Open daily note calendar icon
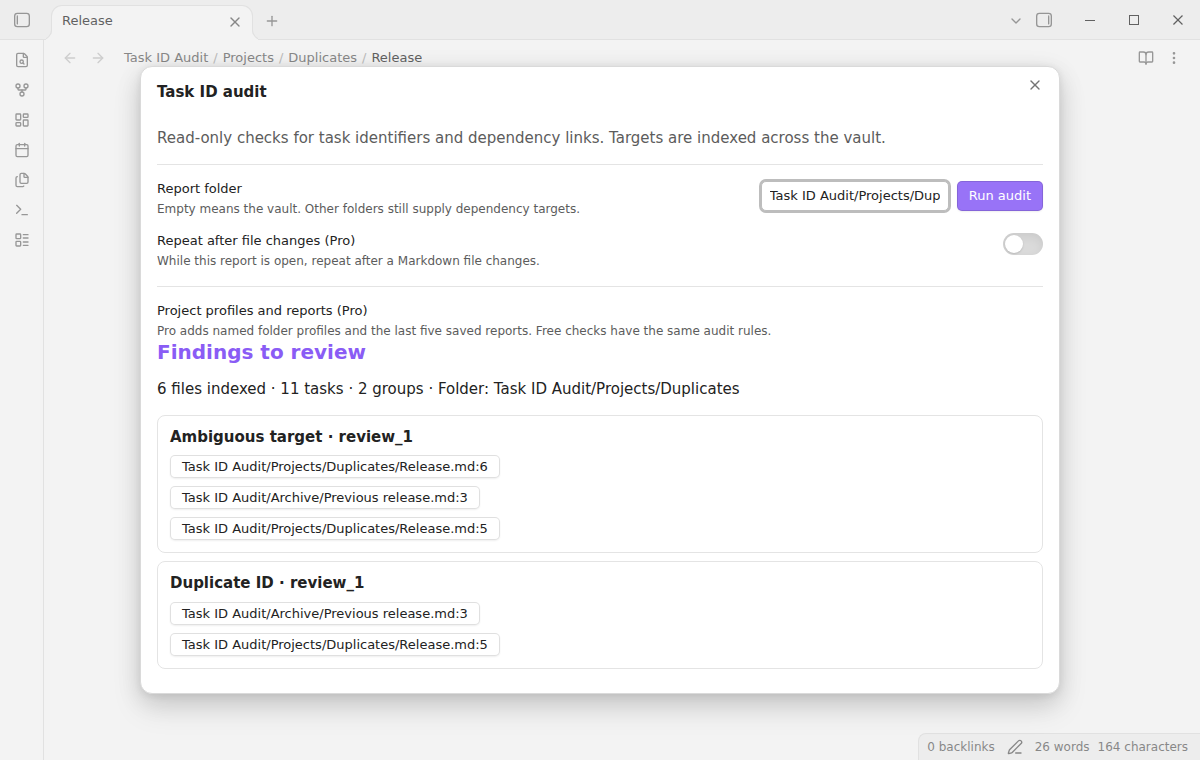 [x=22, y=150]
